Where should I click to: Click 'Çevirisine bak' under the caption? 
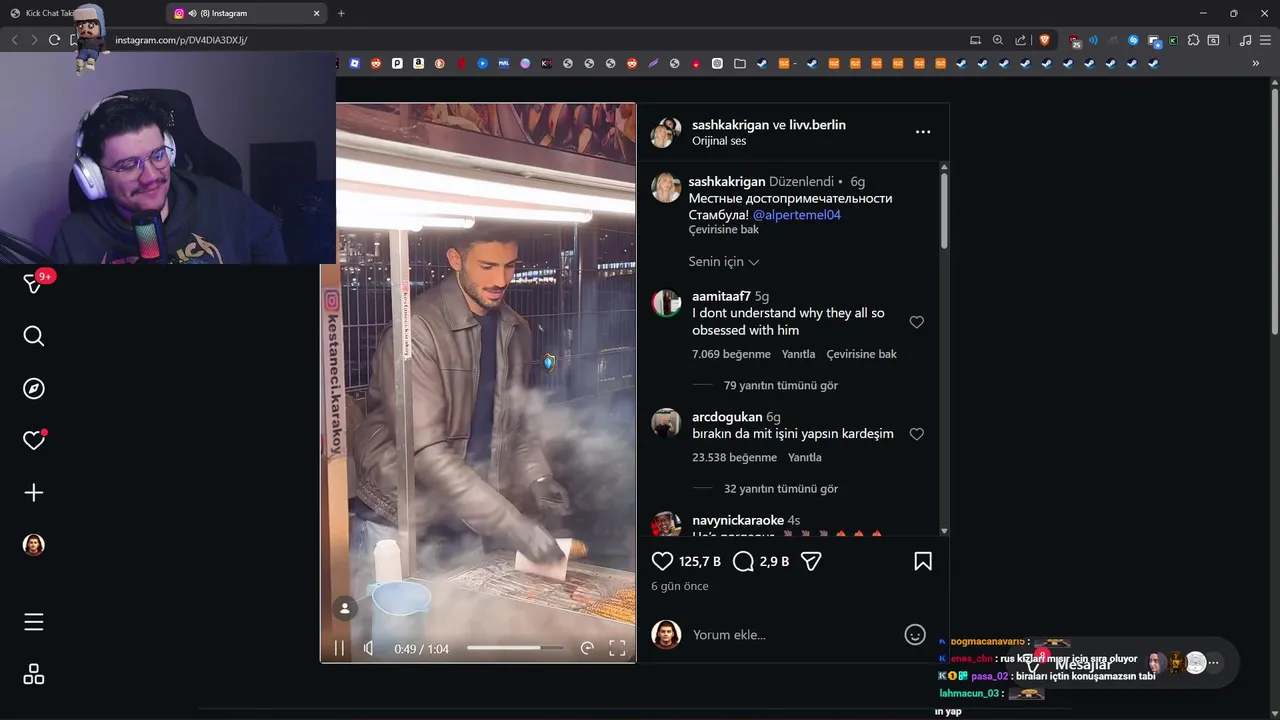pos(724,229)
